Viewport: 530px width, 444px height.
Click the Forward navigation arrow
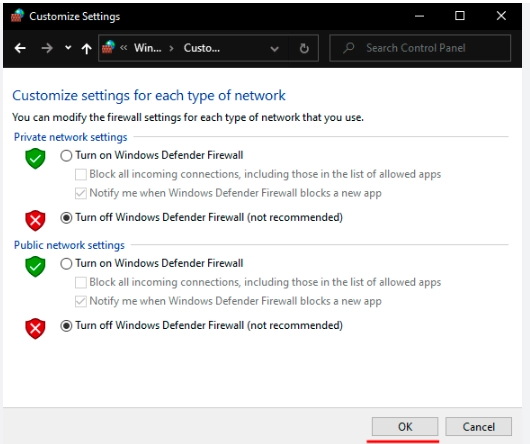[x=47, y=48]
